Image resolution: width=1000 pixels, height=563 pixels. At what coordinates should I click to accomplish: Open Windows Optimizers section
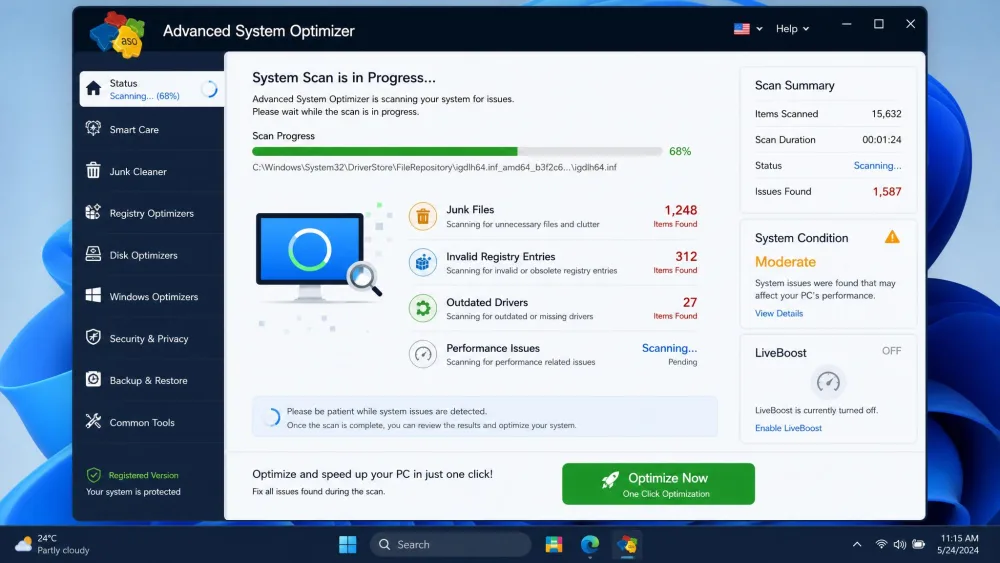tap(152, 296)
